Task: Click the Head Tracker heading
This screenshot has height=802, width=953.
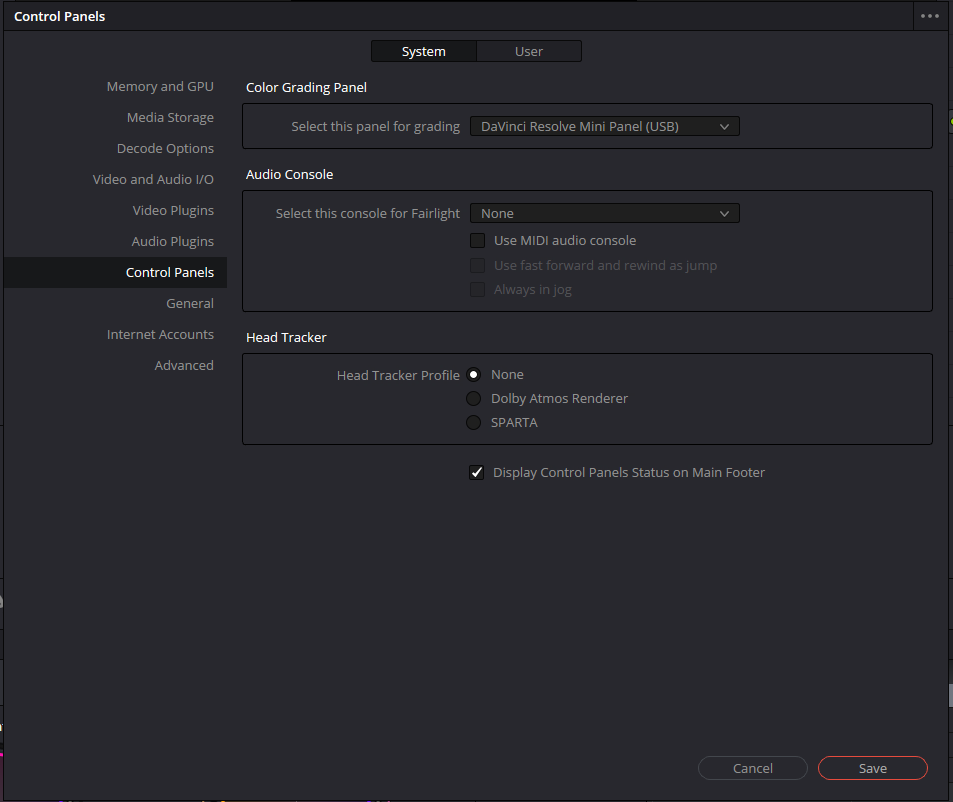Action: coord(286,337)
